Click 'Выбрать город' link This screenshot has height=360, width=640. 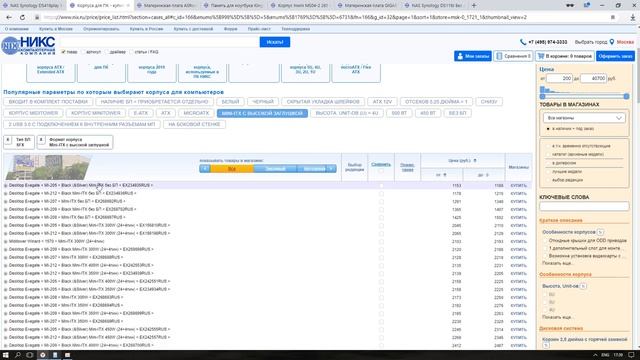tap(591, 42)
